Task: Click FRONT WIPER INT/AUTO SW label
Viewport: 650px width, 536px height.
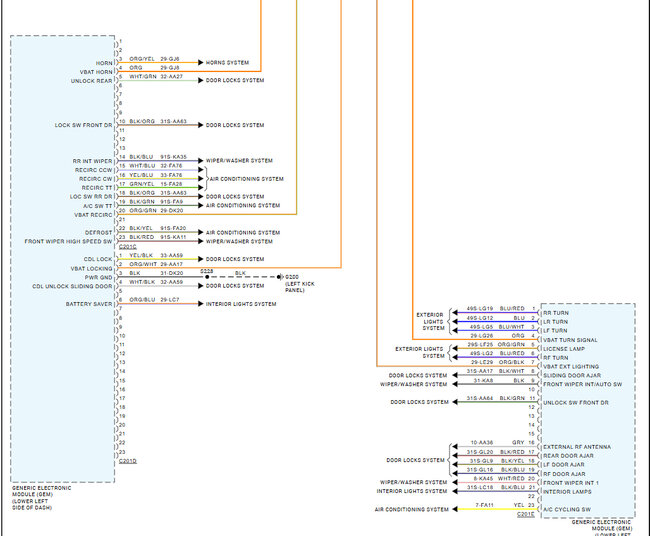Action: pos(583,385)
